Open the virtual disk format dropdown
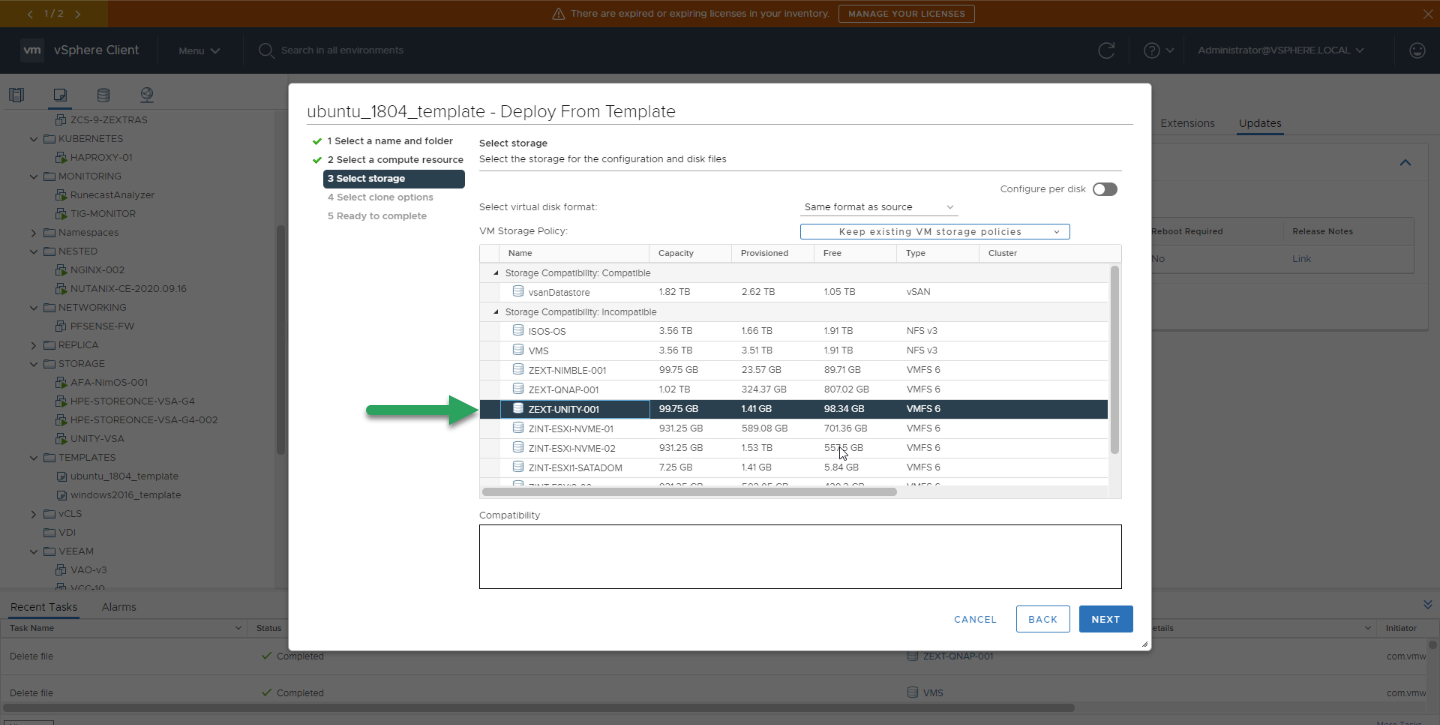The width and height of the screenshot is (1440, 725). click(879, 207)
